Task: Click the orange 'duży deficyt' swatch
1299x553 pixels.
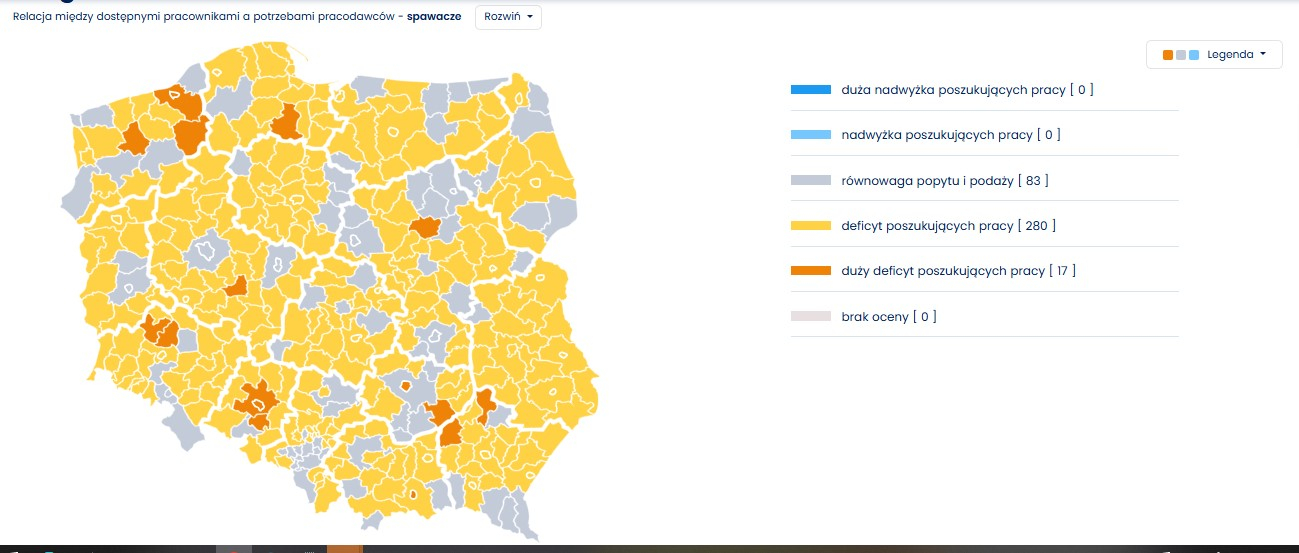Action: point(811,271)
